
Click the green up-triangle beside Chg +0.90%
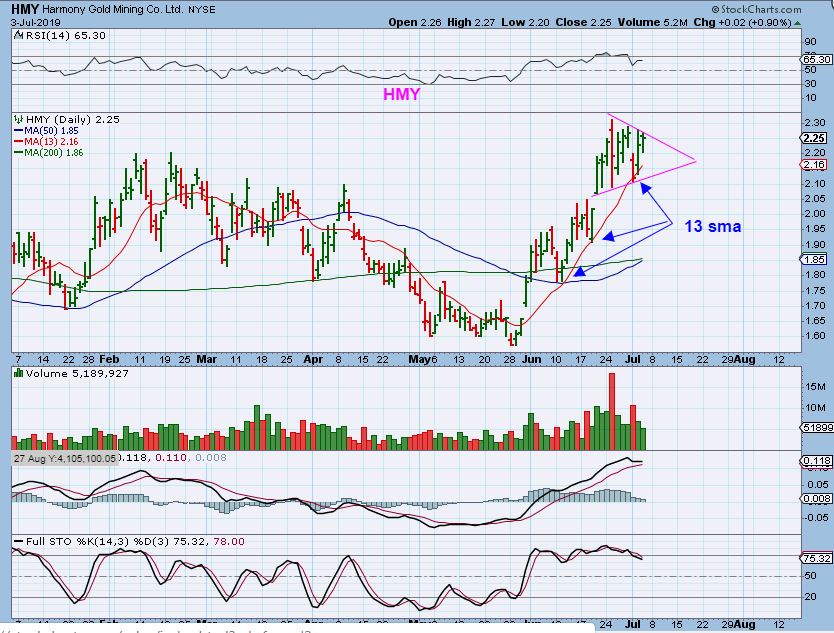tap(797, 23)
